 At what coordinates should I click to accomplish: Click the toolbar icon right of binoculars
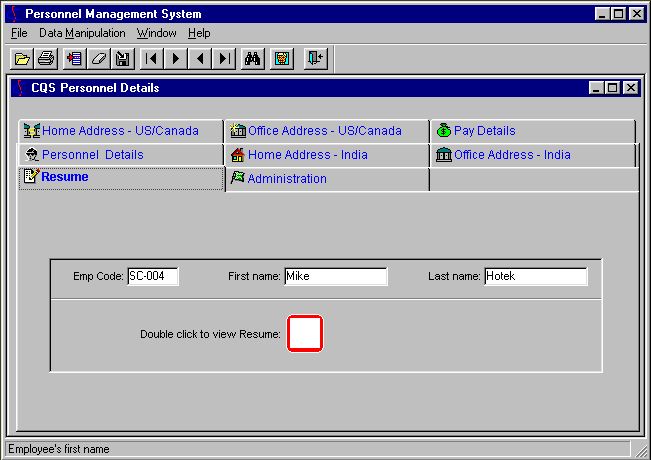pyautogui.click(x=282, y=59)
